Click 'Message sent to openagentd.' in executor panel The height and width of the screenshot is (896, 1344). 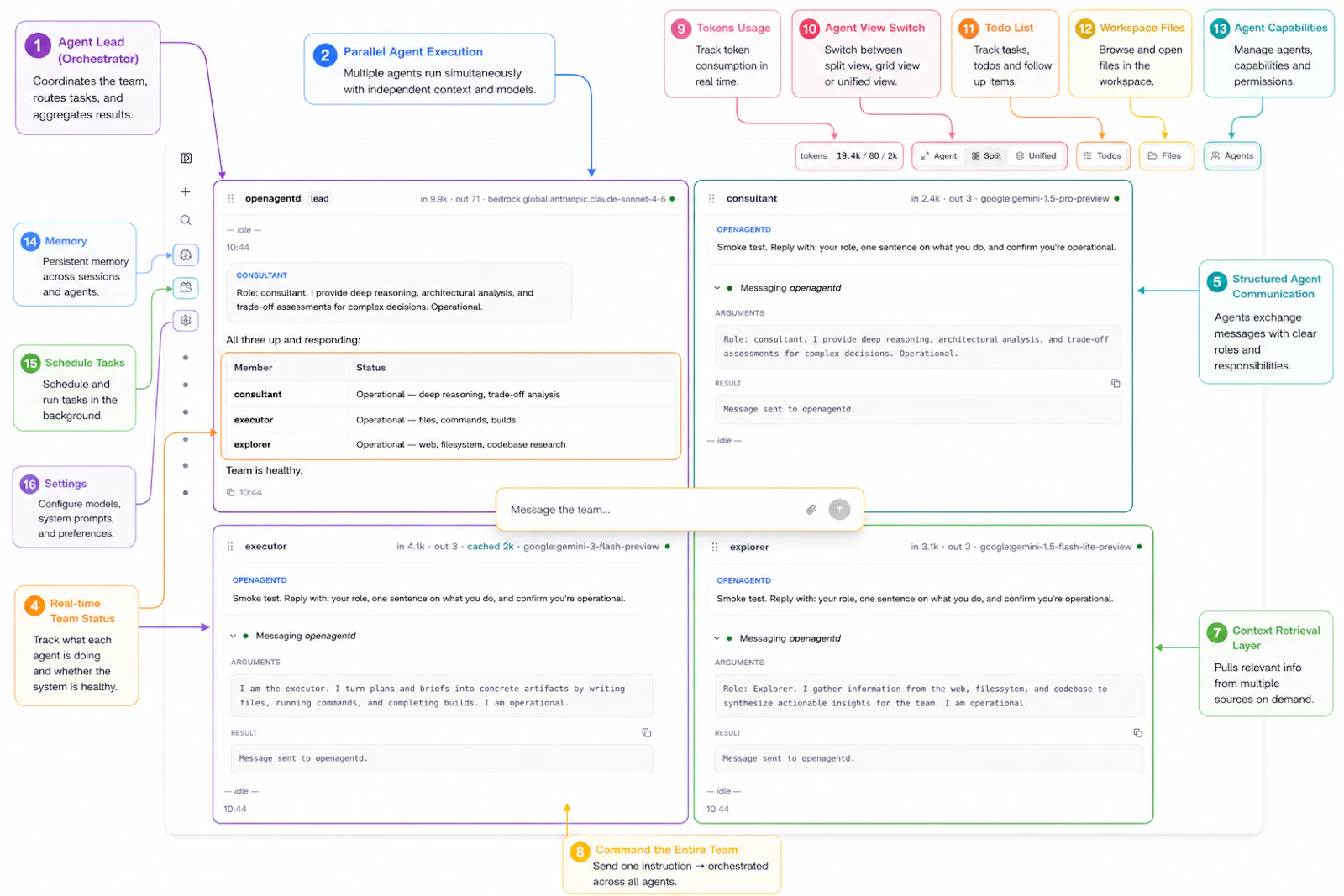point(303,759)
